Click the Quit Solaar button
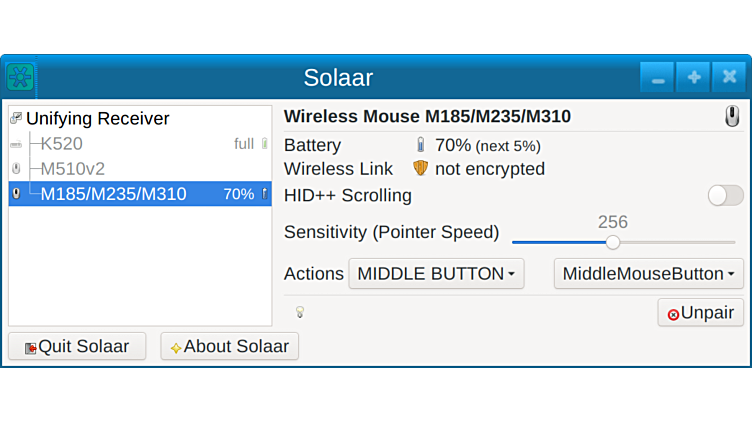 pos(77,347)
